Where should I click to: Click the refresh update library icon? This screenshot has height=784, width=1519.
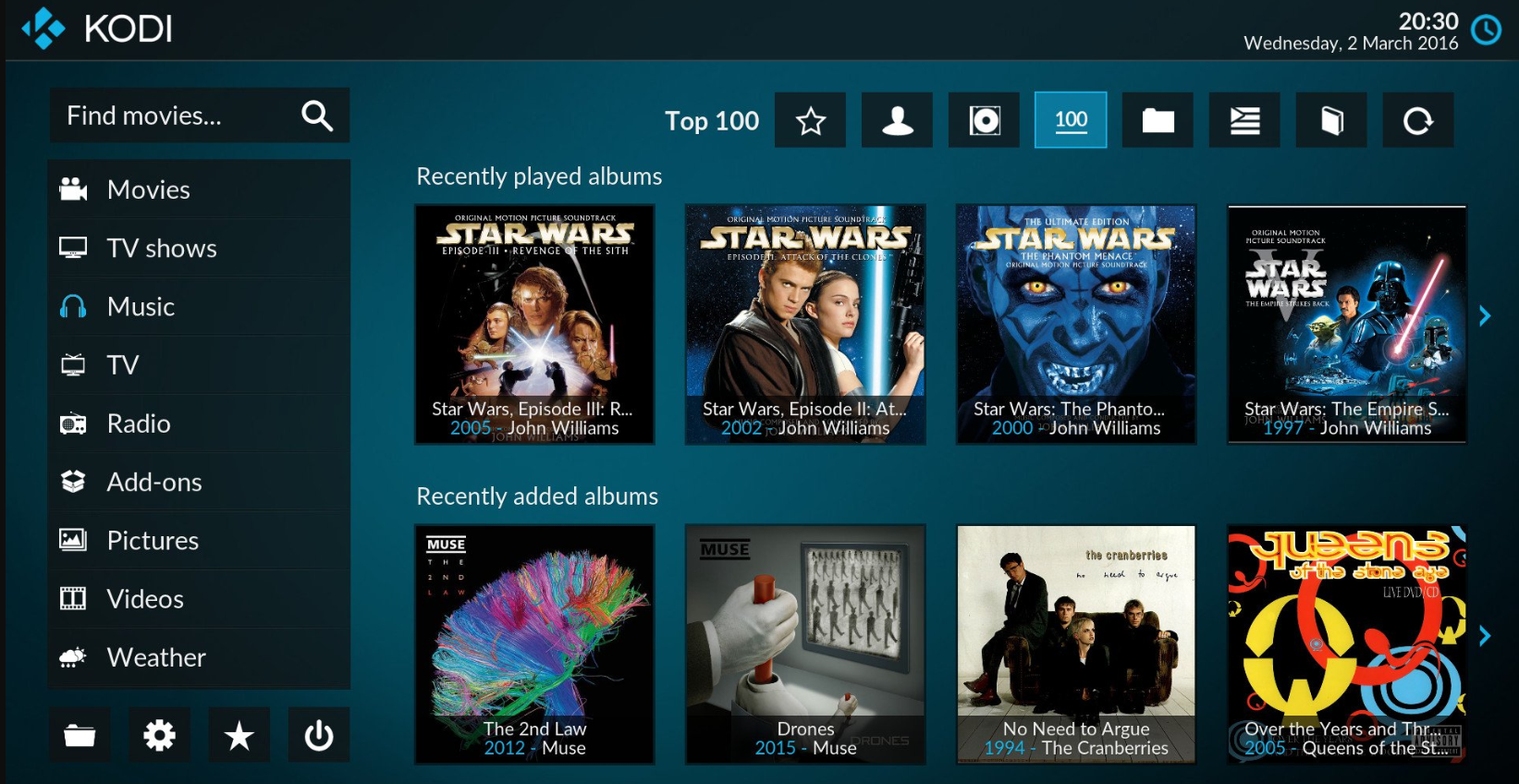click(1418, 120)
